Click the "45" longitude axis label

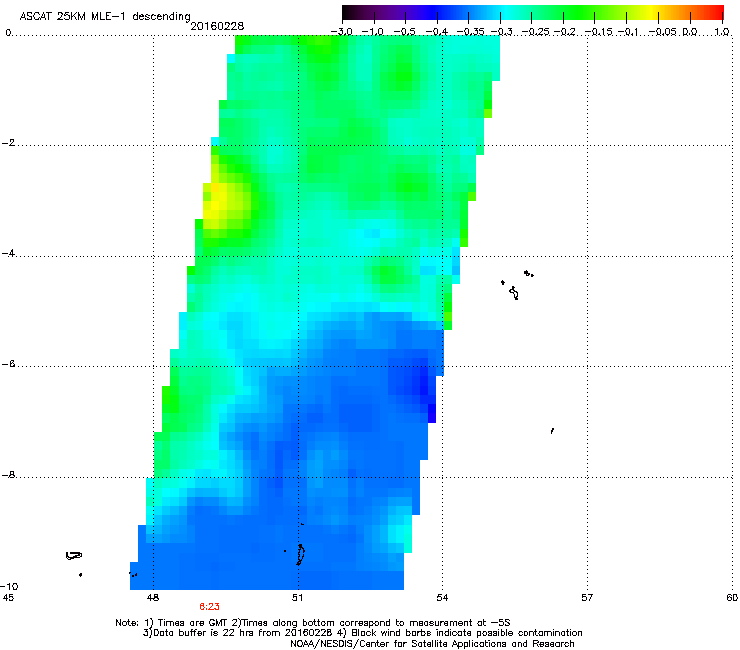pyautogui.click(x=8, y=598)
